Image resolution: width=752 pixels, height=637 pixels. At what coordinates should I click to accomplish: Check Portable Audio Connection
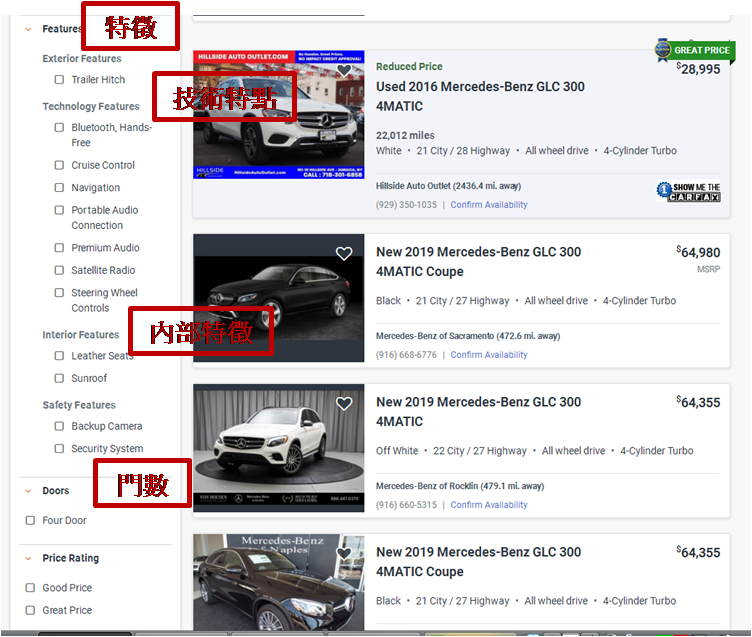pyautogui.click(x=59, y=210)
